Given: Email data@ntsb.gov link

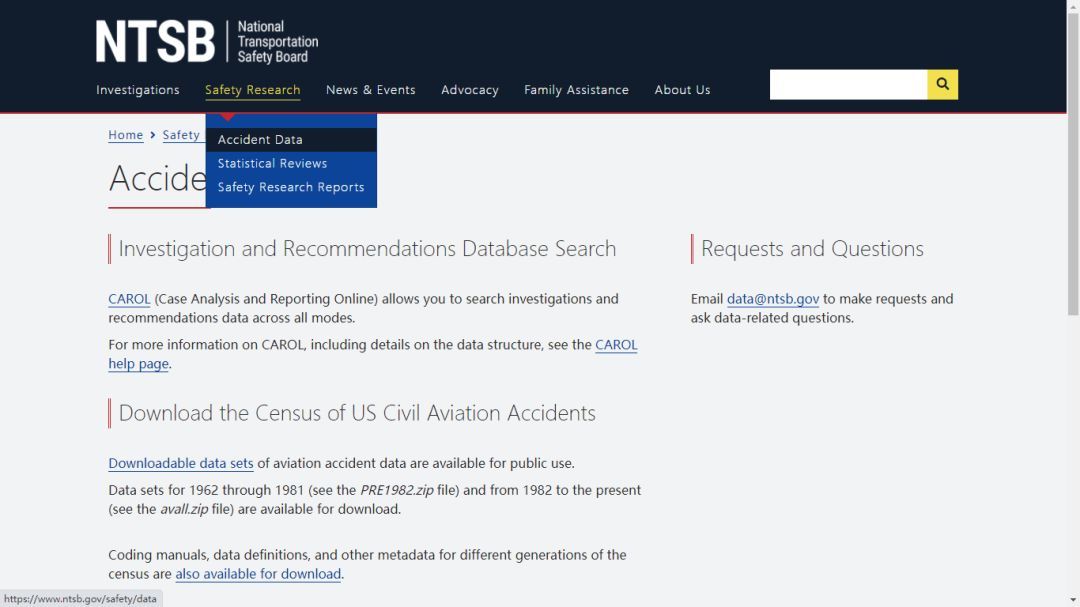Looking at the screenshot, I should [773, 299].
